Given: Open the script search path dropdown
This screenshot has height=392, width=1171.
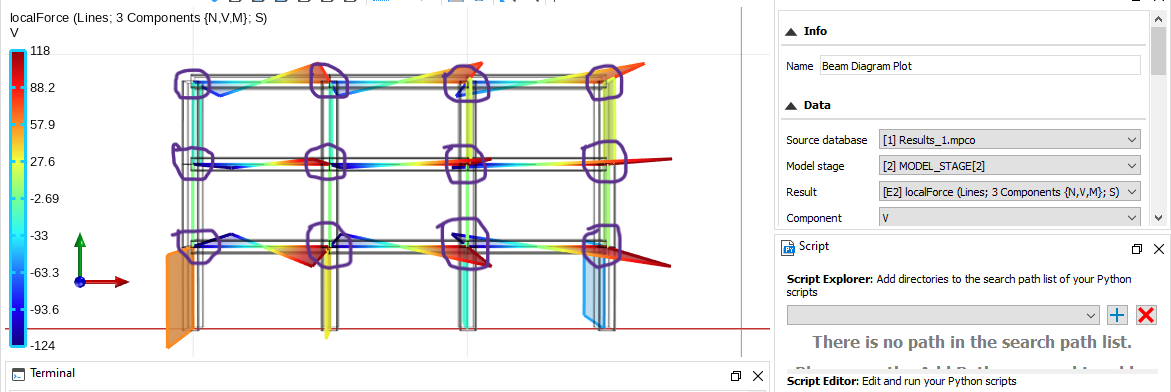Looking at the screenshot, I should click(943, 315).
